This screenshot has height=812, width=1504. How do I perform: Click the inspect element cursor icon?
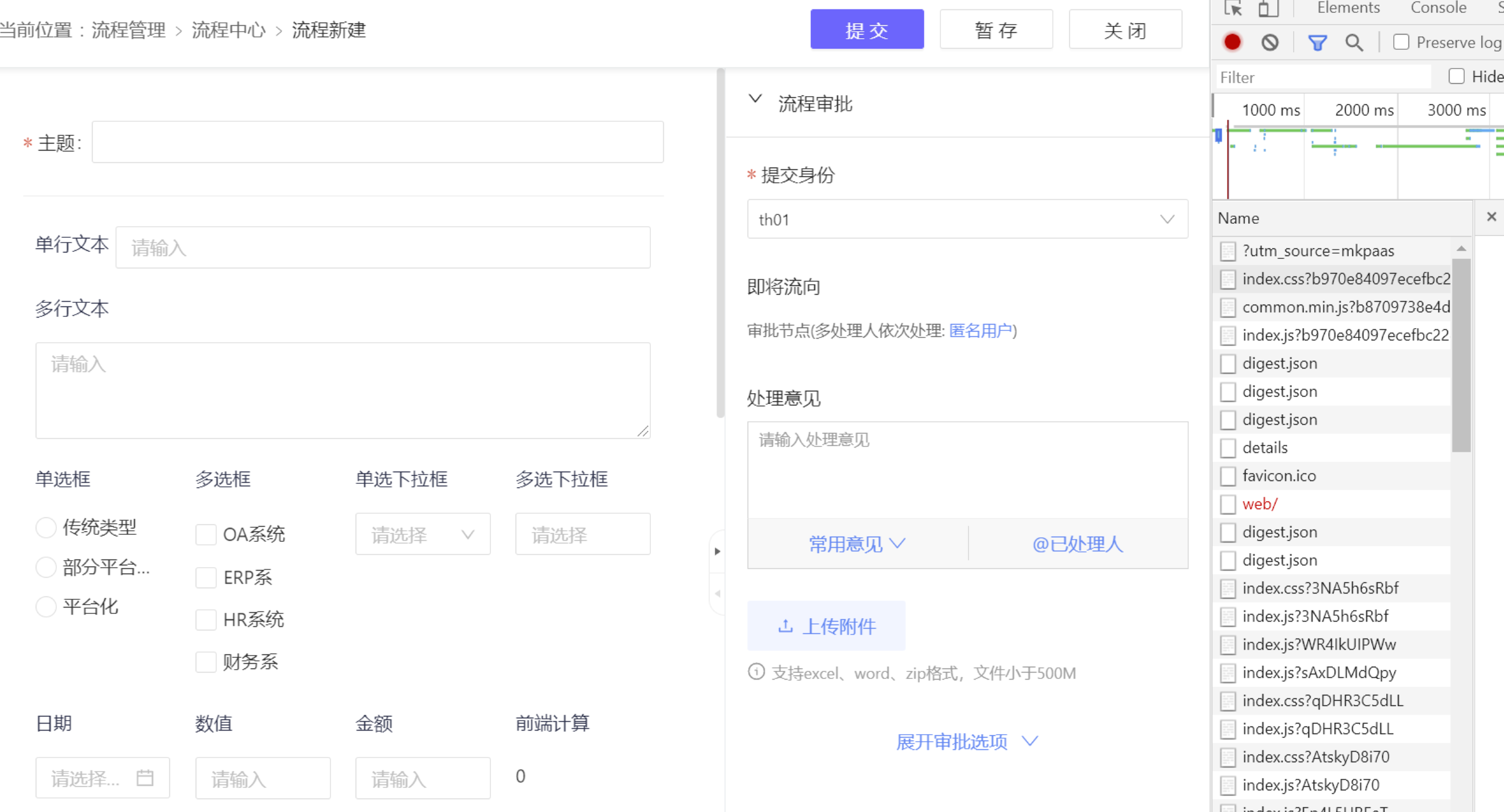coord(1232,8)
